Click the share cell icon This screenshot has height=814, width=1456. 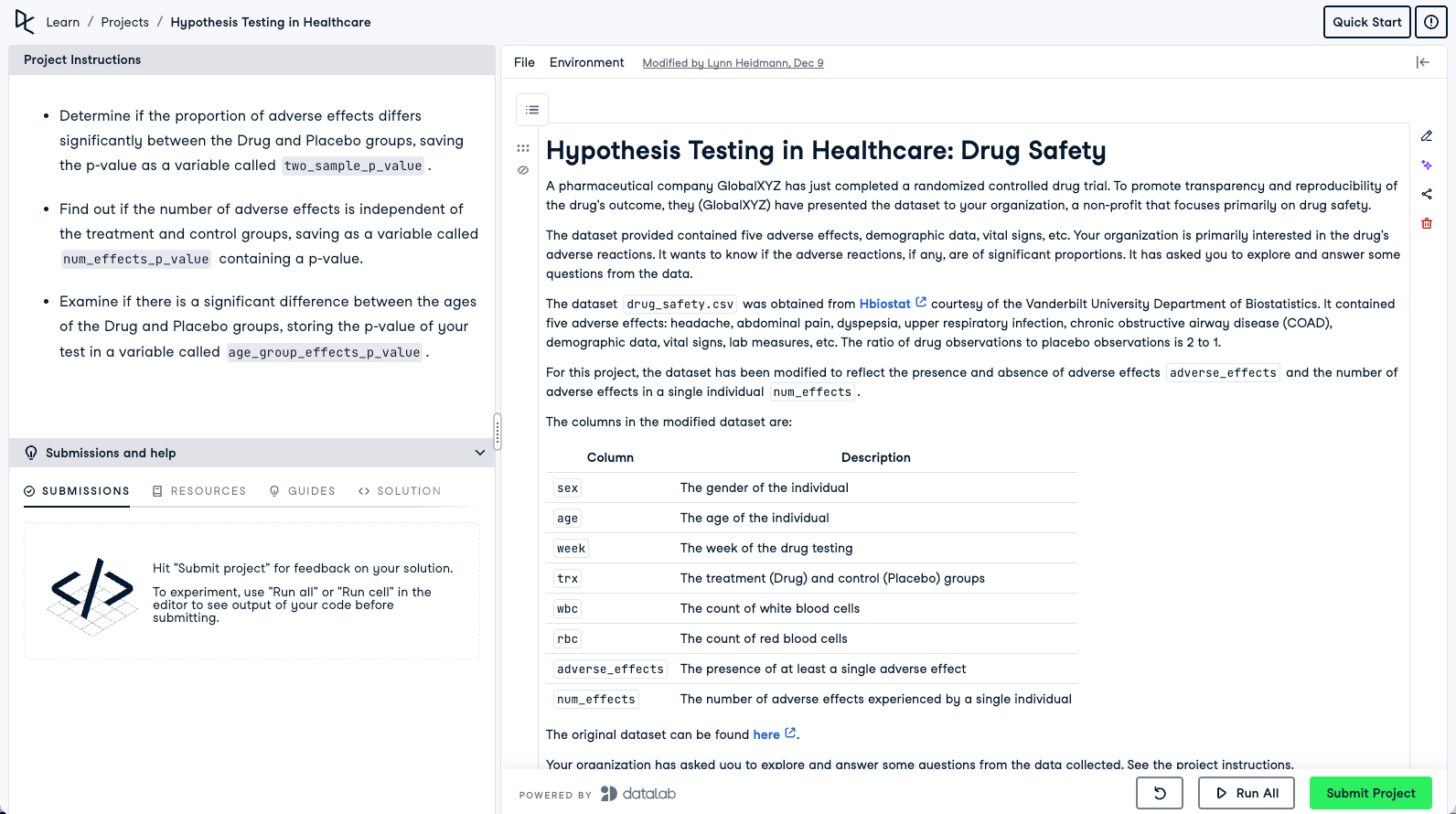pyautogui.click(x=1427, y=194)
